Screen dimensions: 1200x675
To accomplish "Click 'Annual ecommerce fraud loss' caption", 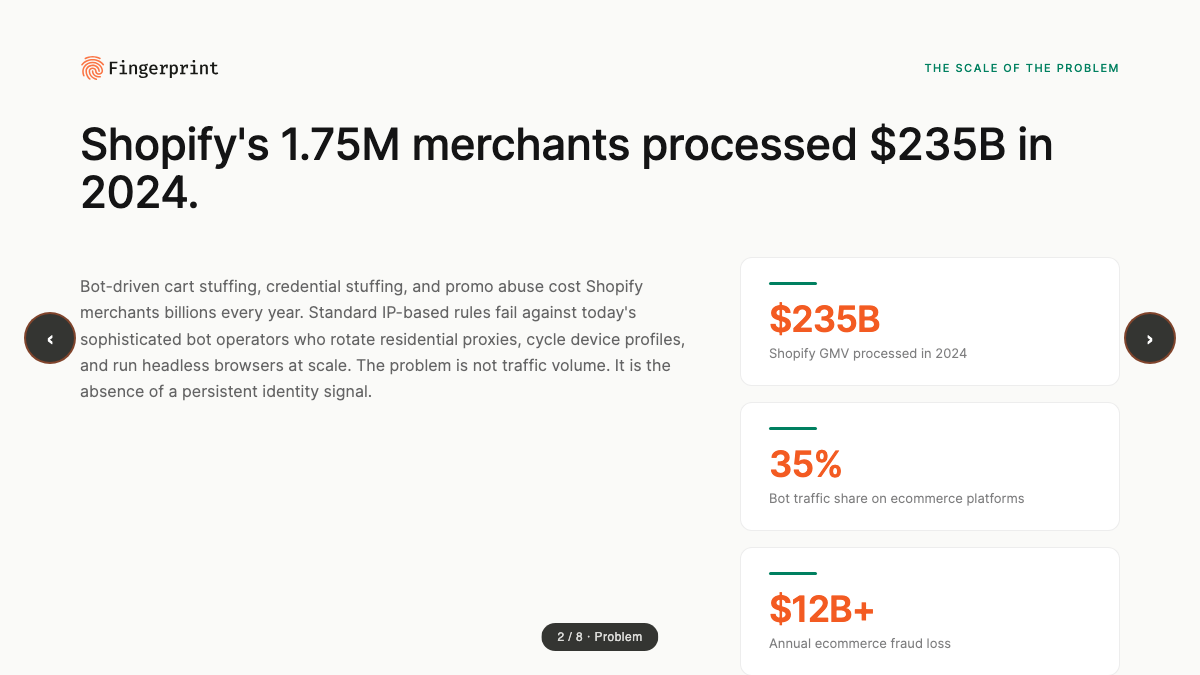I will click(860, 643).
